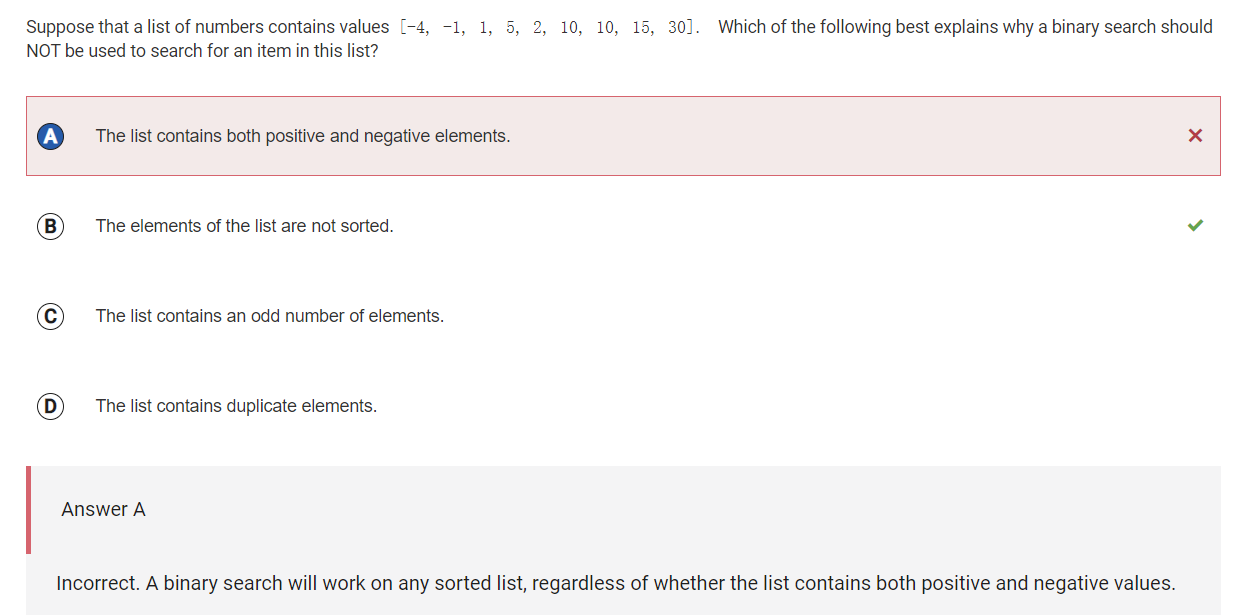The image size is (1250, 615).
Task: Select radio option B
Action: (x=51, y=226)
